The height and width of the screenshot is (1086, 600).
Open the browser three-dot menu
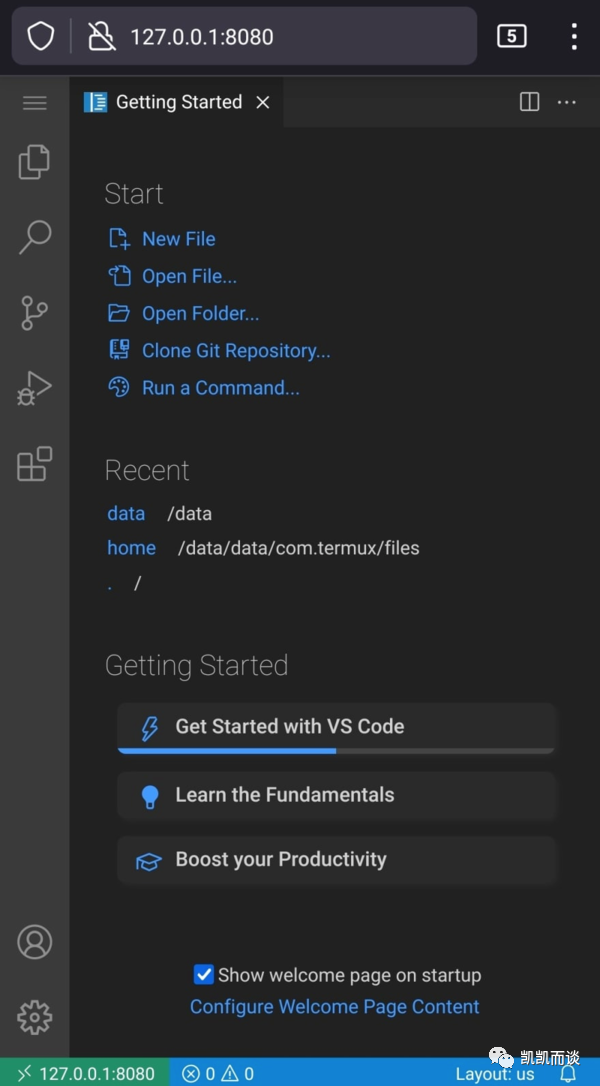pos(574,36)
